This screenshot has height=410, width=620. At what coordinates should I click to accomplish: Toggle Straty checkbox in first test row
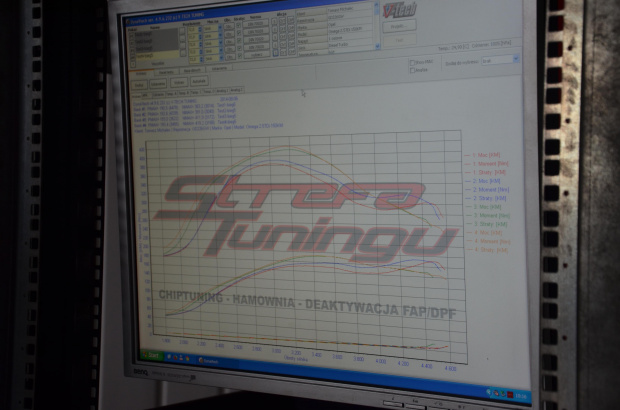click(x=239, y=25)
